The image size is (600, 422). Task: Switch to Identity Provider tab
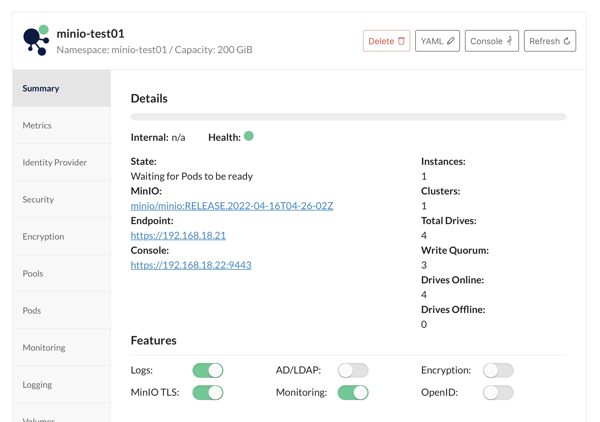click(62, 163)
